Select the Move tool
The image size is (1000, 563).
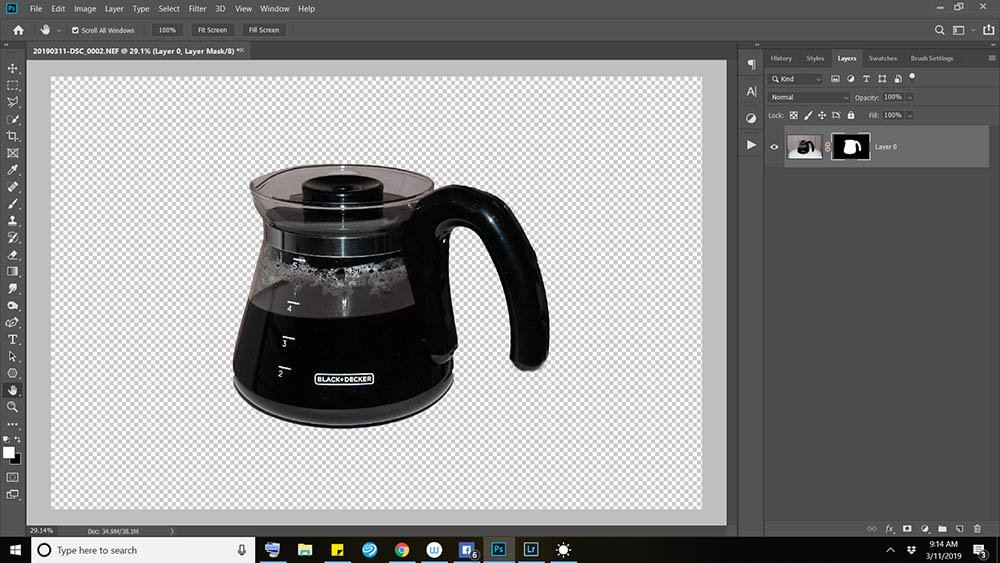pos(12,68)
